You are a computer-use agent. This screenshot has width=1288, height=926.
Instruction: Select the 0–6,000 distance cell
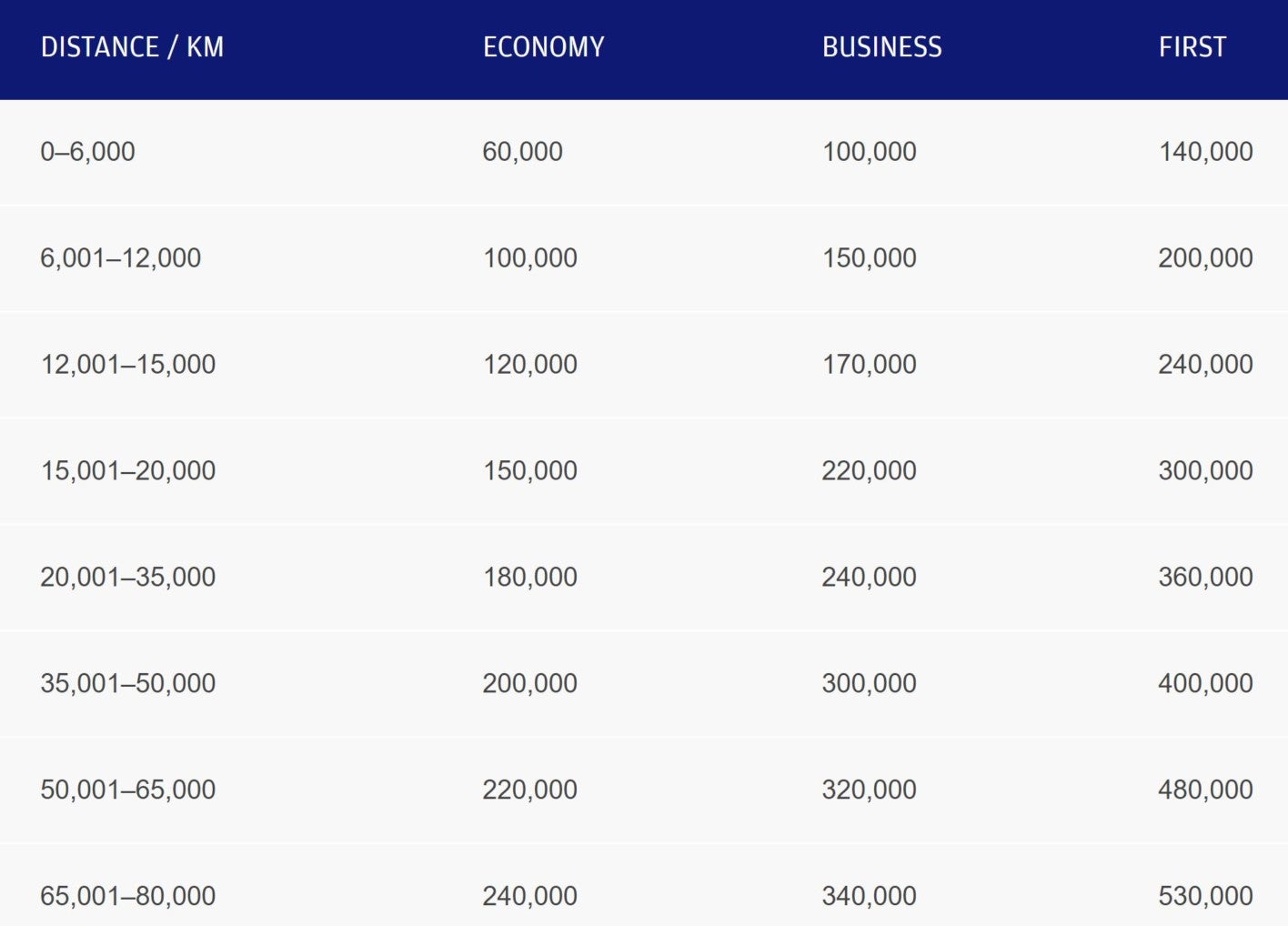pos(87,152)
